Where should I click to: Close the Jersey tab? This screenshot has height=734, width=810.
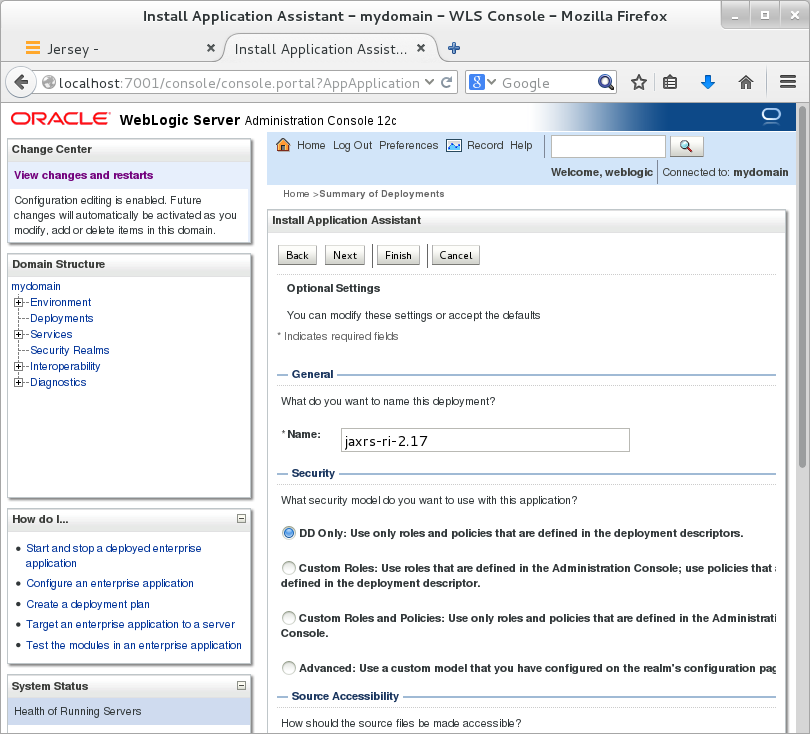211,48
